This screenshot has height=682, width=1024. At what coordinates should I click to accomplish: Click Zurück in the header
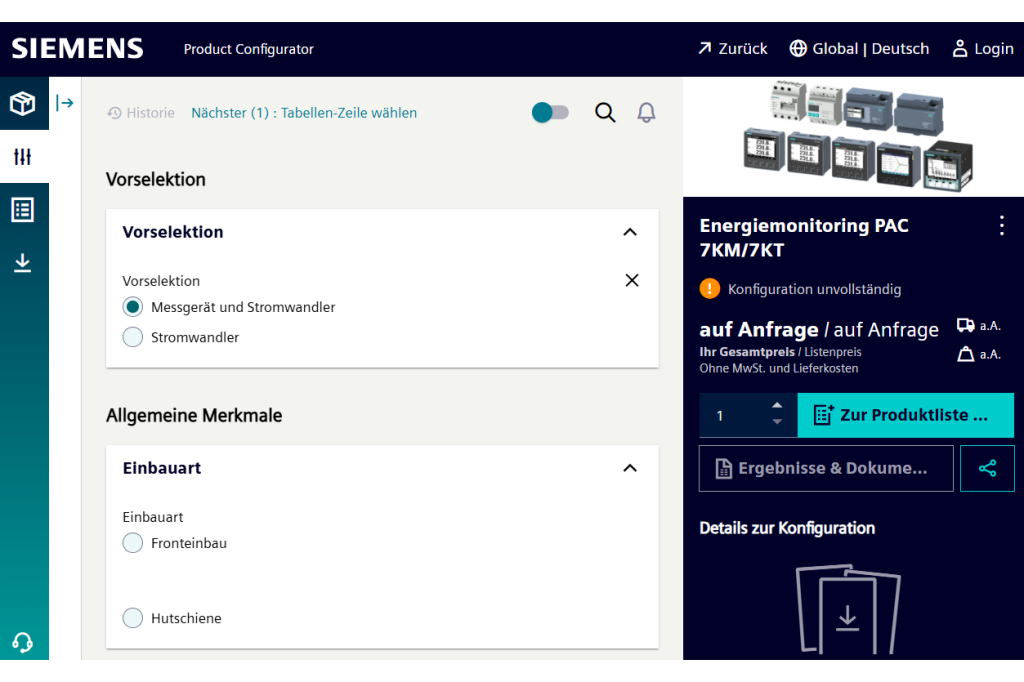tap(733, 48)
